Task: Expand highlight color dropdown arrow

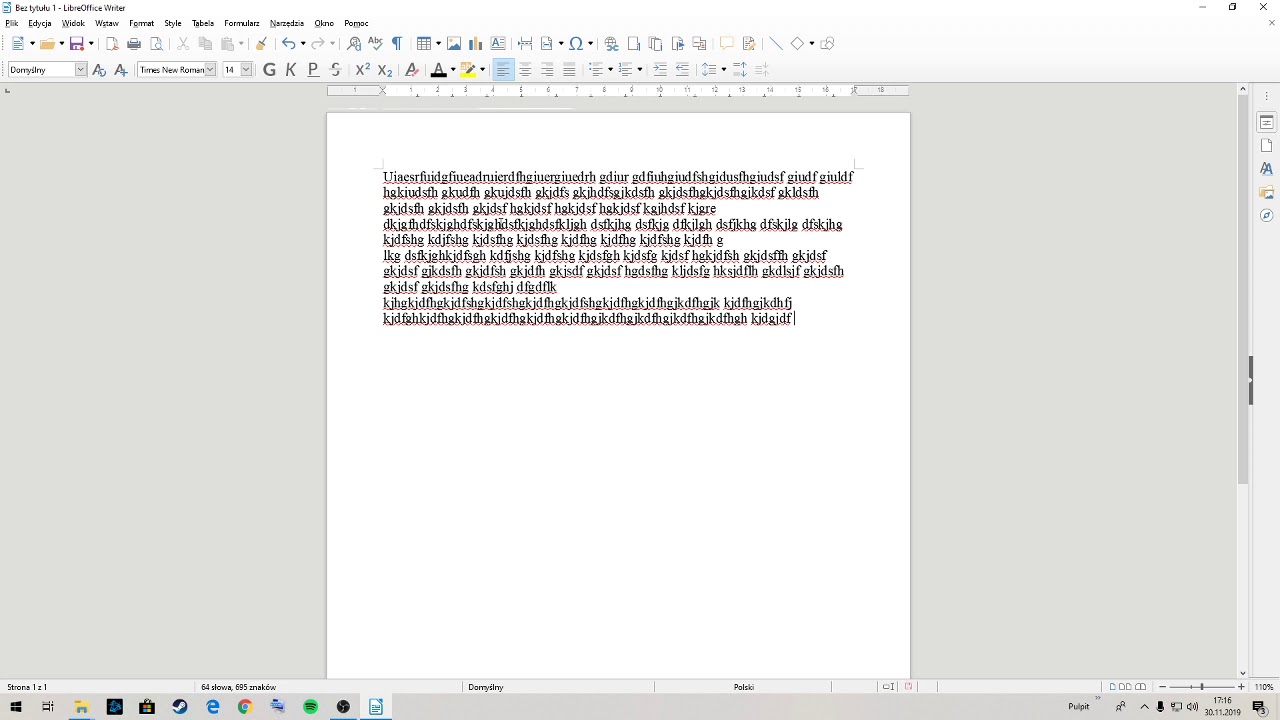Action: [482, 70]
